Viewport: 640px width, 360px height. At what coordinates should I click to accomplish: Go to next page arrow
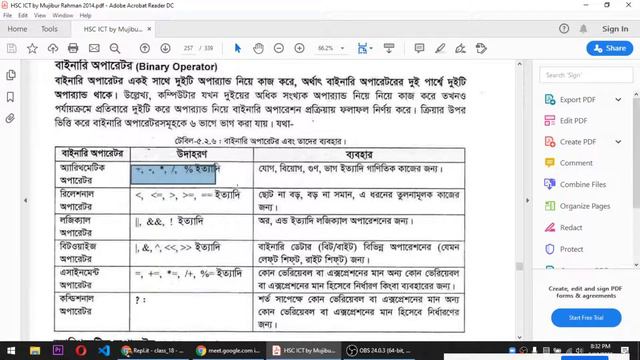click(x=165, y=49)
